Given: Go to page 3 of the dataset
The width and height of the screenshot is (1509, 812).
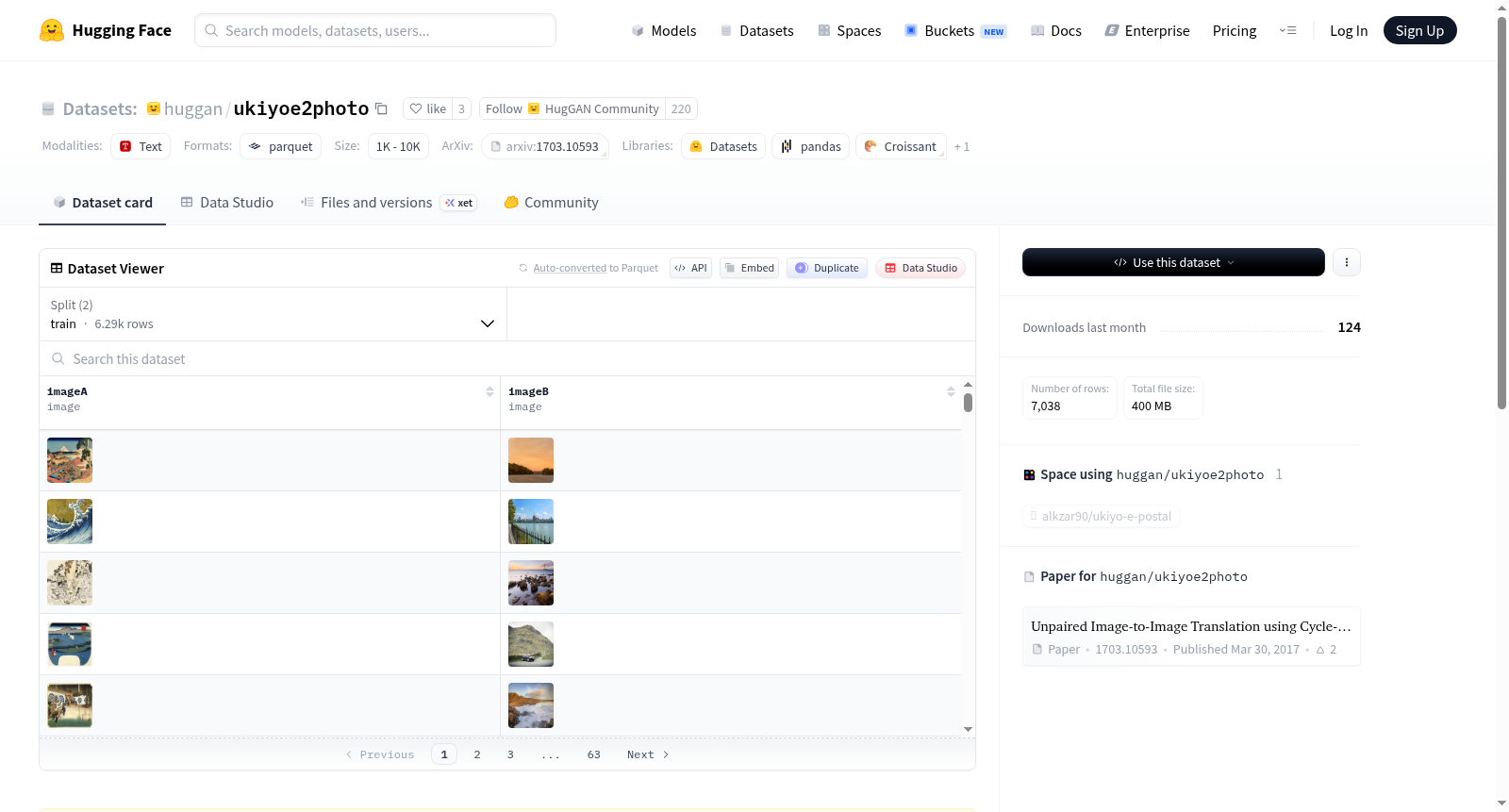Looking at the screenshot, I should 510,754.
